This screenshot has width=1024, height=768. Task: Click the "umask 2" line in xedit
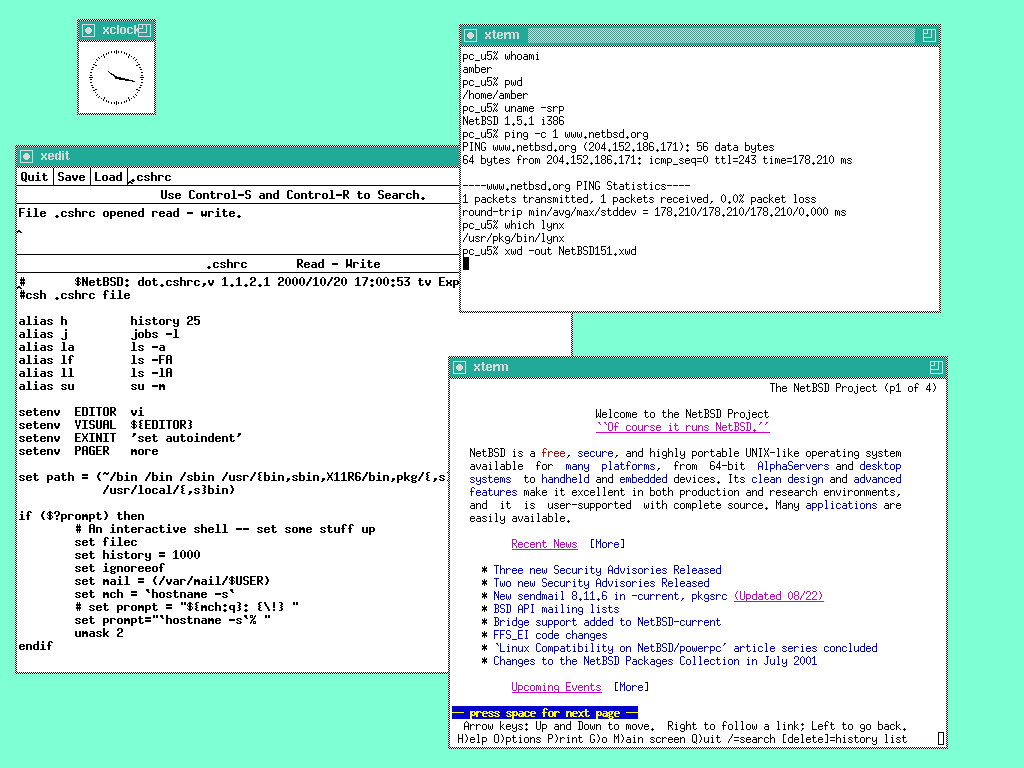(x=99, y=633)
